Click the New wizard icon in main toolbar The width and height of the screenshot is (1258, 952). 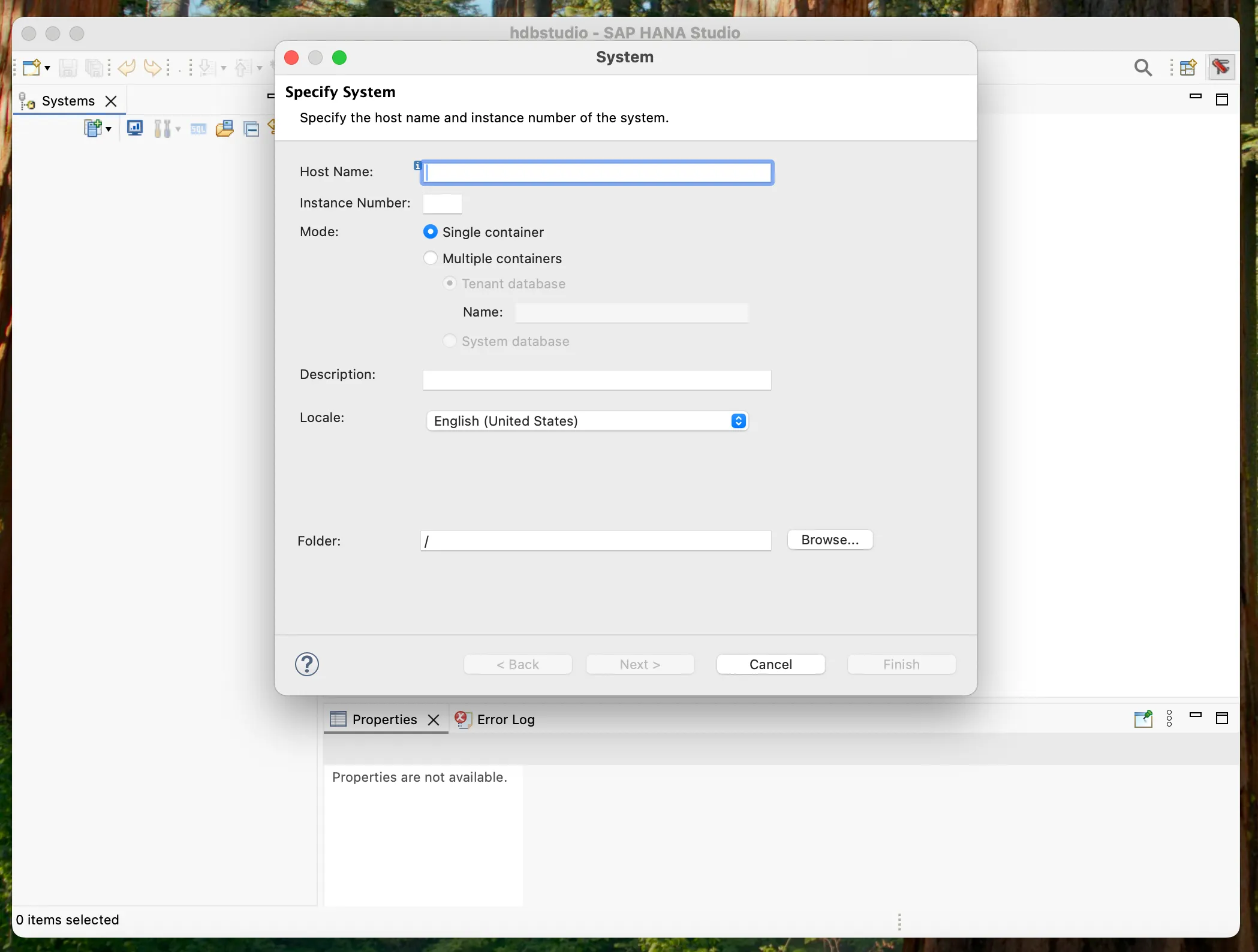pos(31,68)
